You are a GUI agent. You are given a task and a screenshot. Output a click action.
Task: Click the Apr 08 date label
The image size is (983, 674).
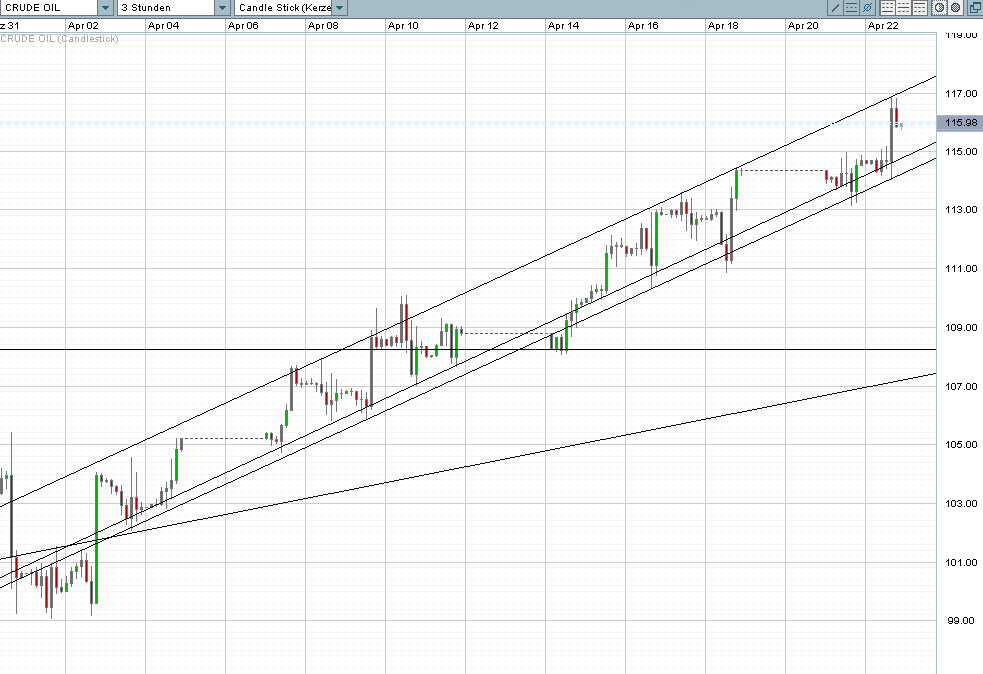click(x=323, y=26)
